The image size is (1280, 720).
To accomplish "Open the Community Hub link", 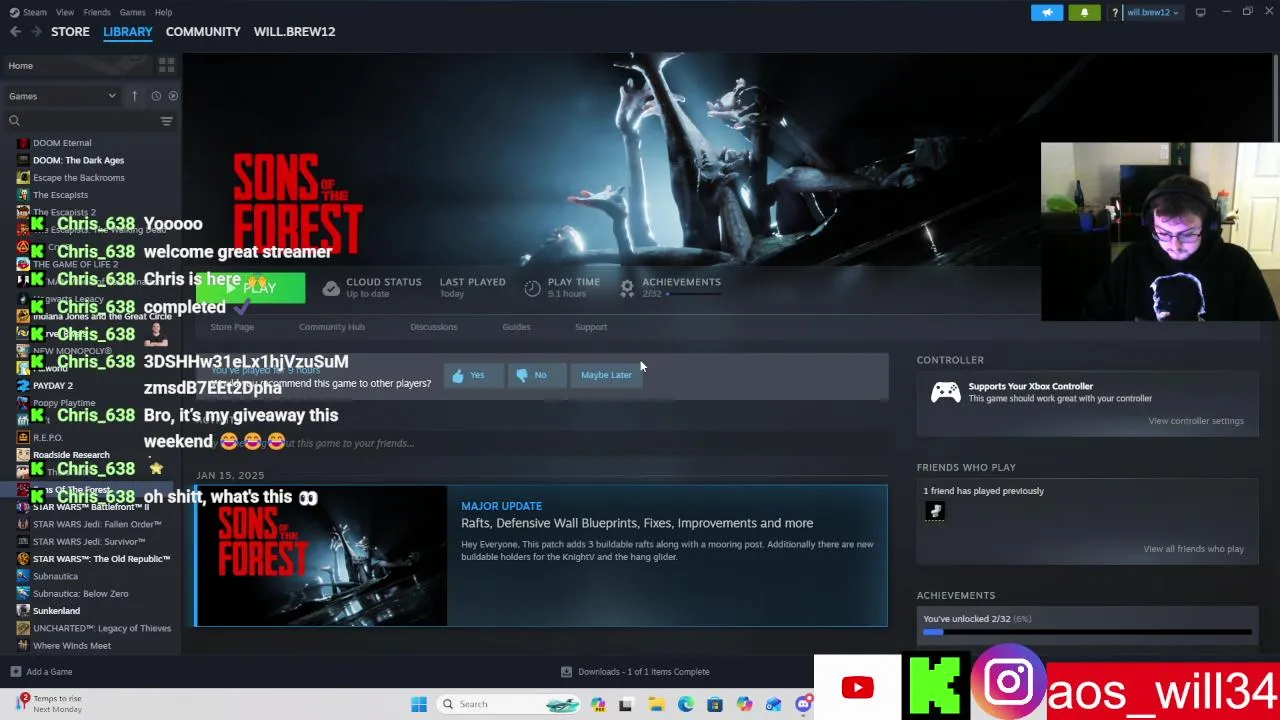I will (x=332, y=327).
